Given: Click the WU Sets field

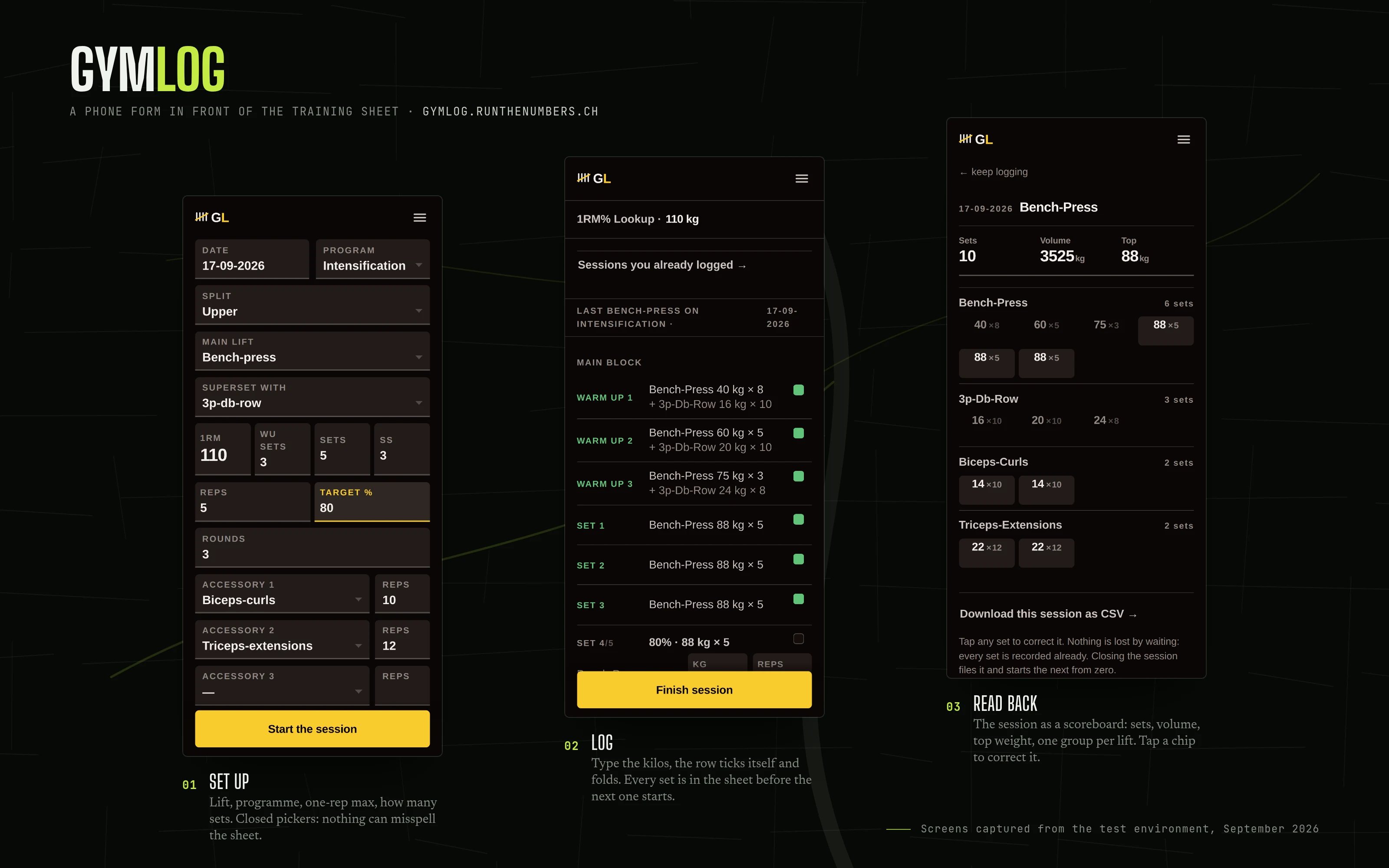Looking at the screenshot, I should [283, 449].
